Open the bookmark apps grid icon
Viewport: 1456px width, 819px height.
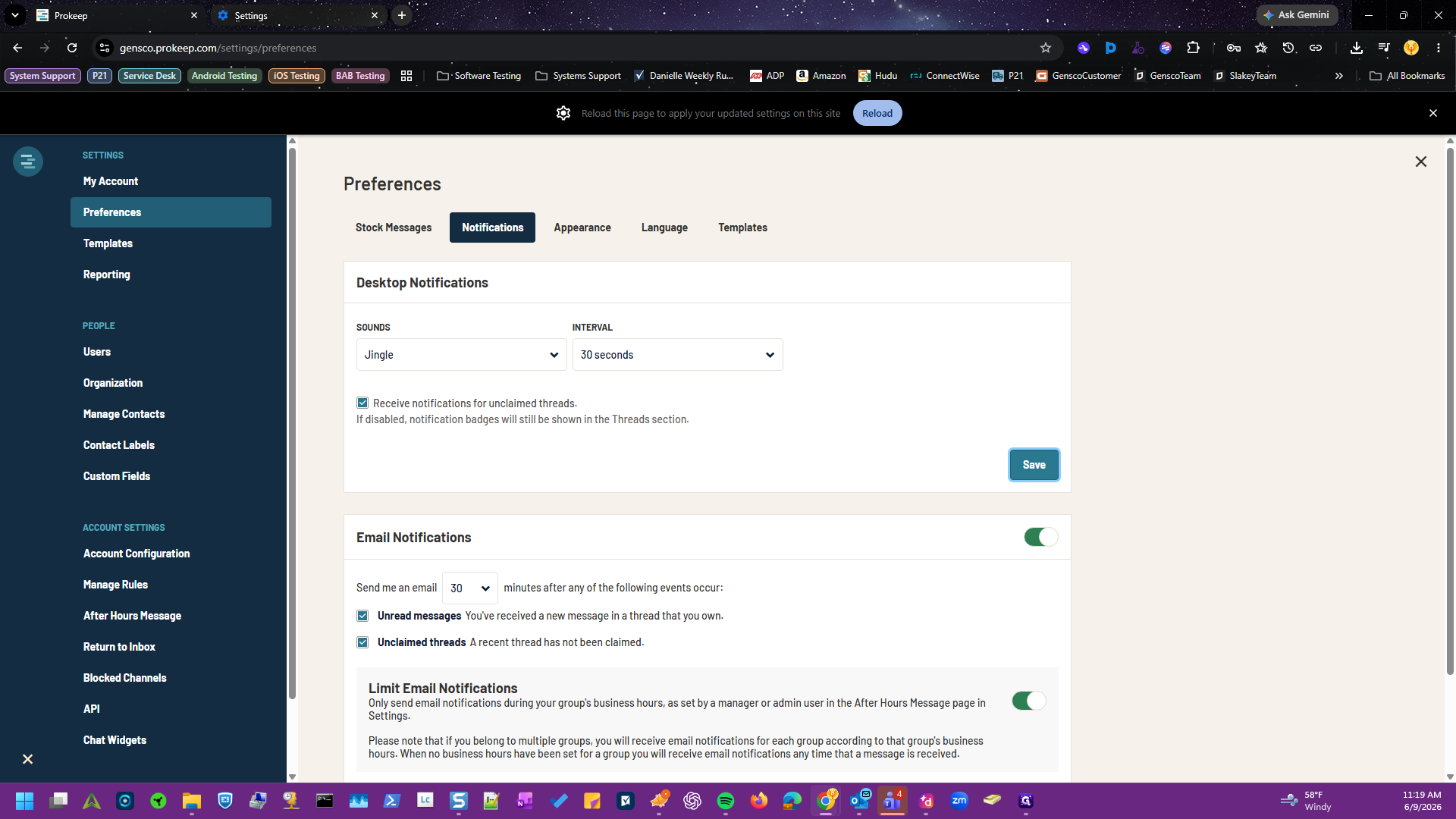(406, 76)
